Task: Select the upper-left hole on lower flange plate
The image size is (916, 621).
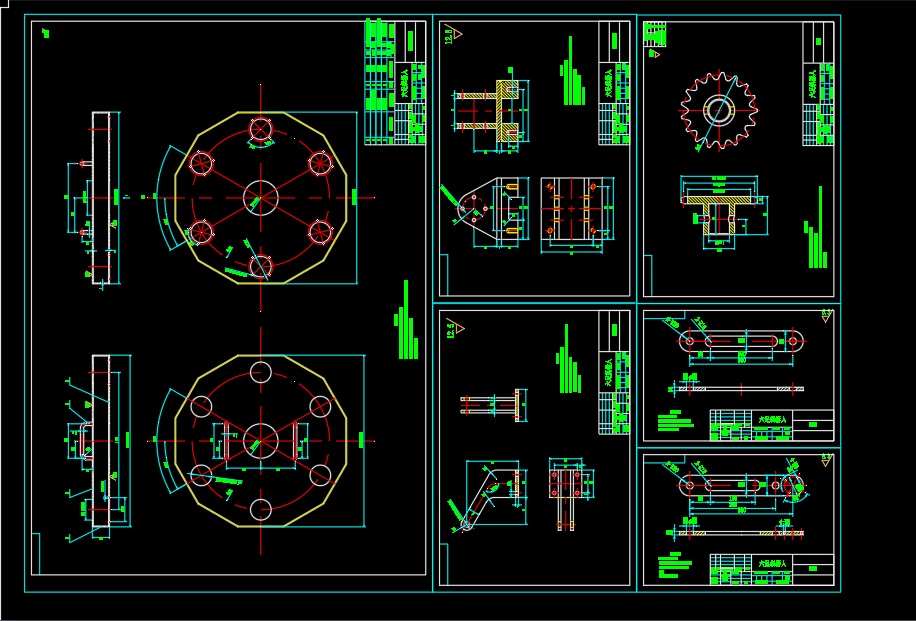Action: coord(201,407)
